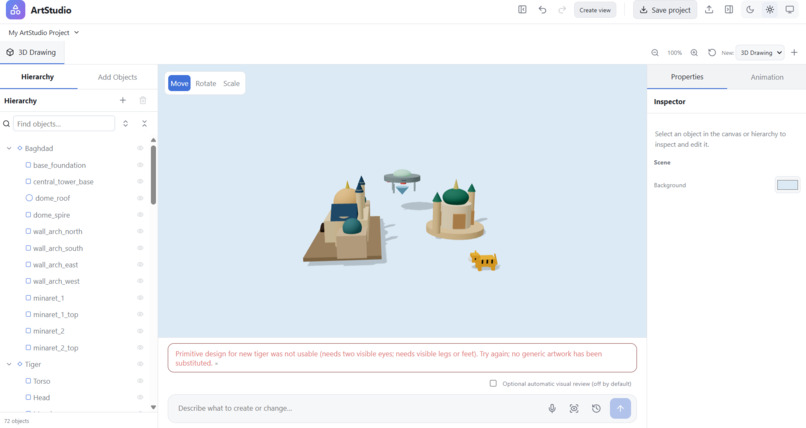Toggle the left sidebar panel icon

522,10
